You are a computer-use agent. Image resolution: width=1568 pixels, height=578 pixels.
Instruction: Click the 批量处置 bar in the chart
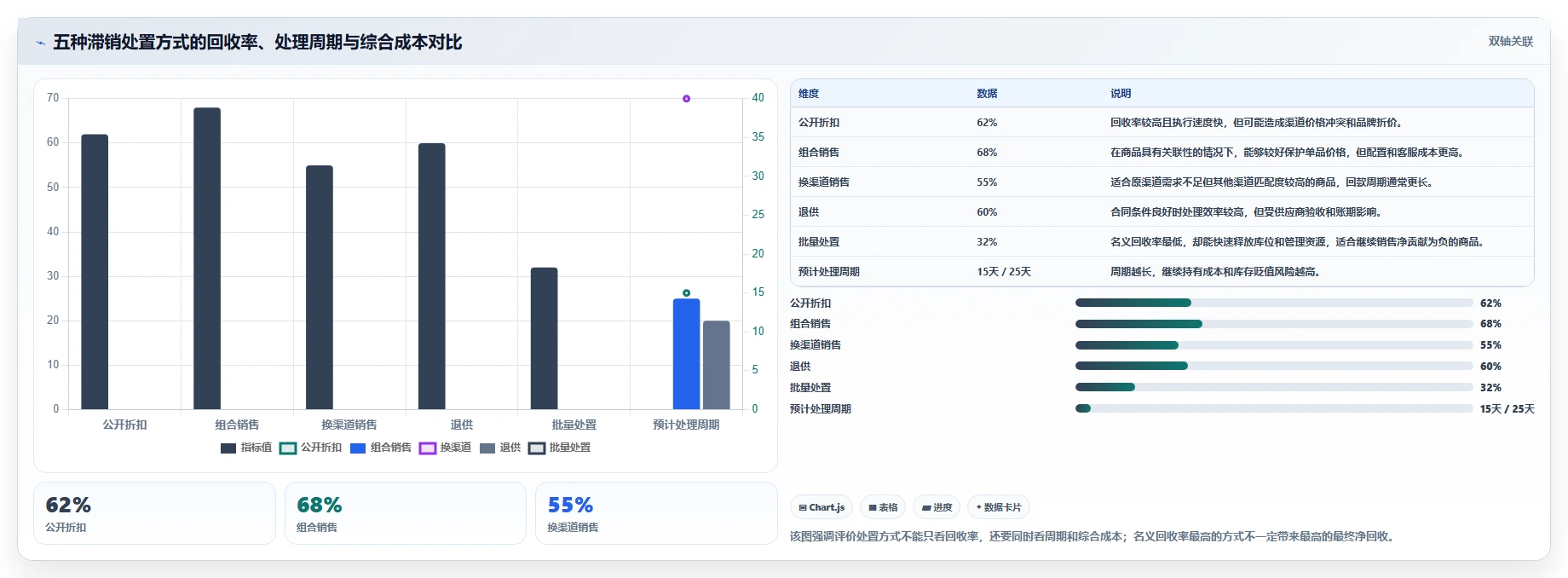pos(545,338)
